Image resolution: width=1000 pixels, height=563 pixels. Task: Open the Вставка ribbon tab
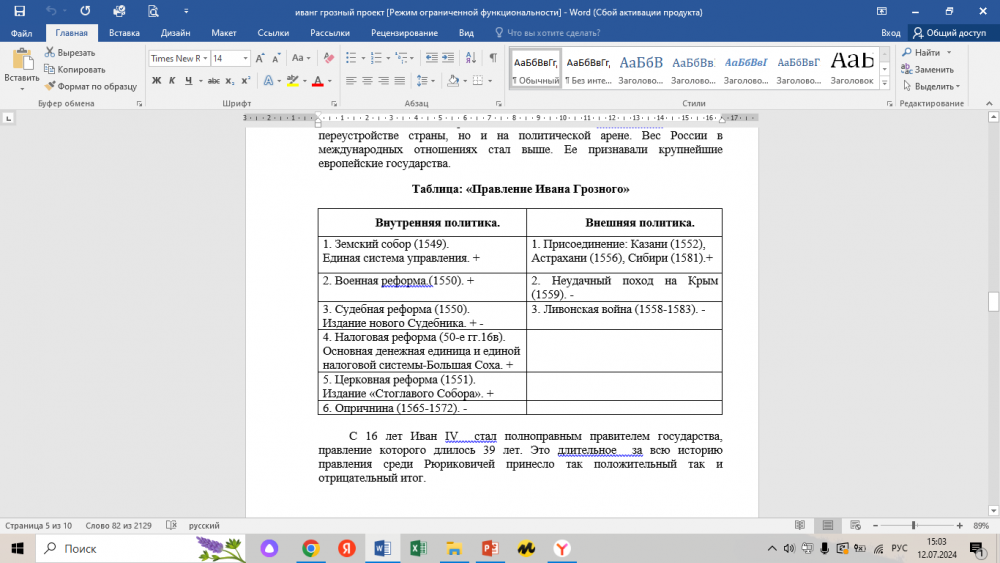124,33
